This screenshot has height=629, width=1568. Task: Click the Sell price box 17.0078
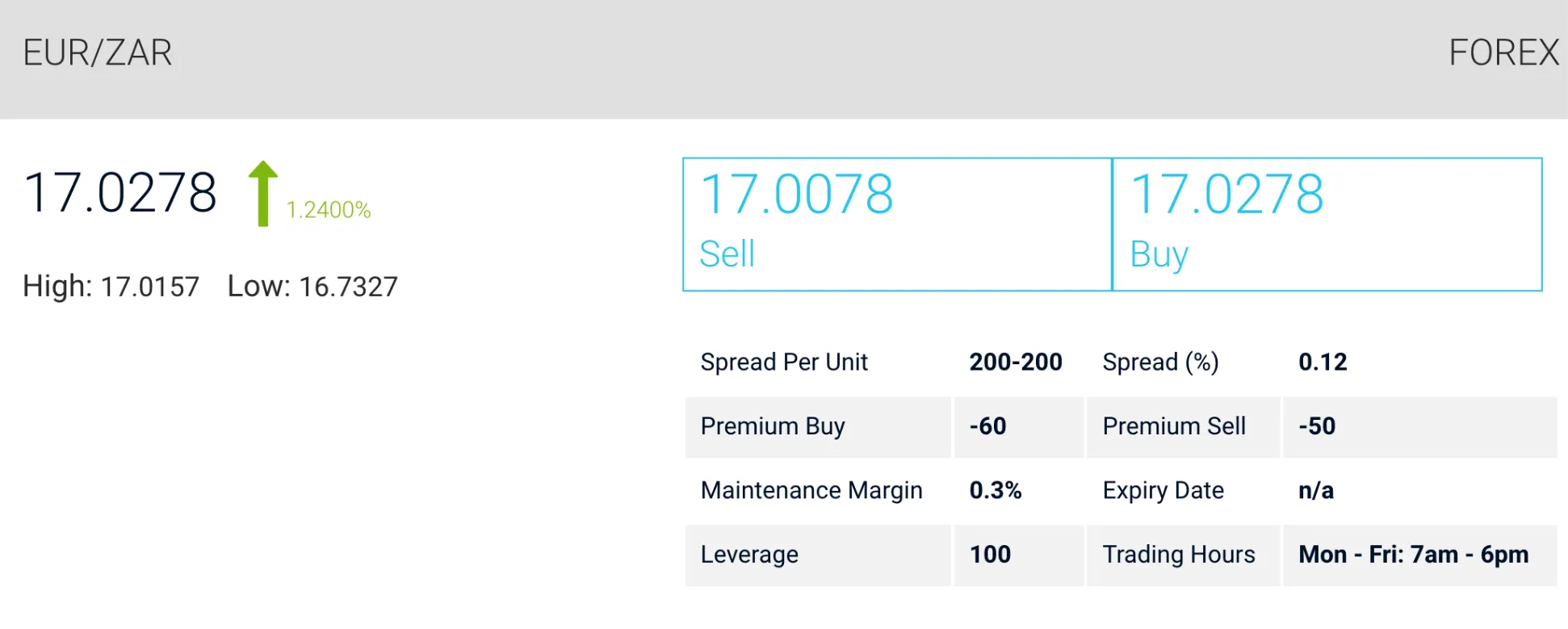click(897, 224)
